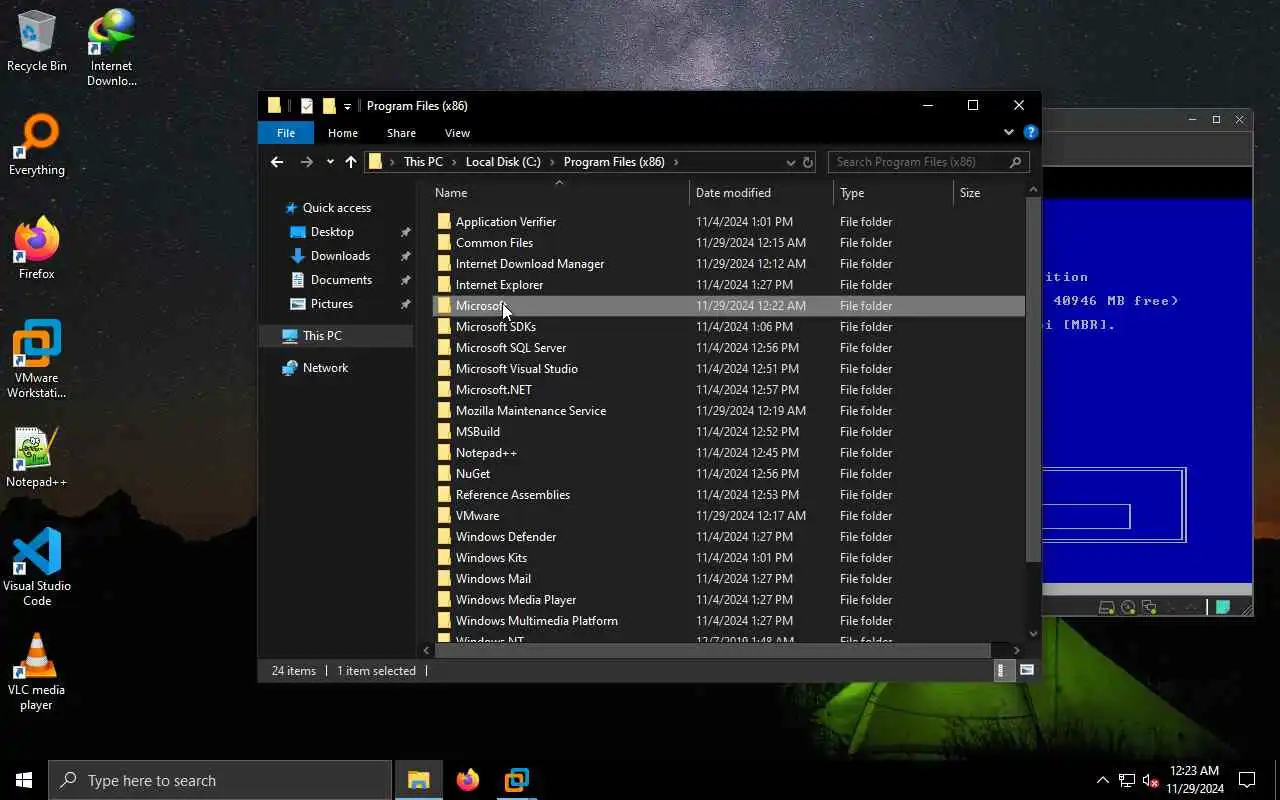Expand chevron after This PC in address bar
This screenshot has width=1280, height=800.
[x=454, y=162]
